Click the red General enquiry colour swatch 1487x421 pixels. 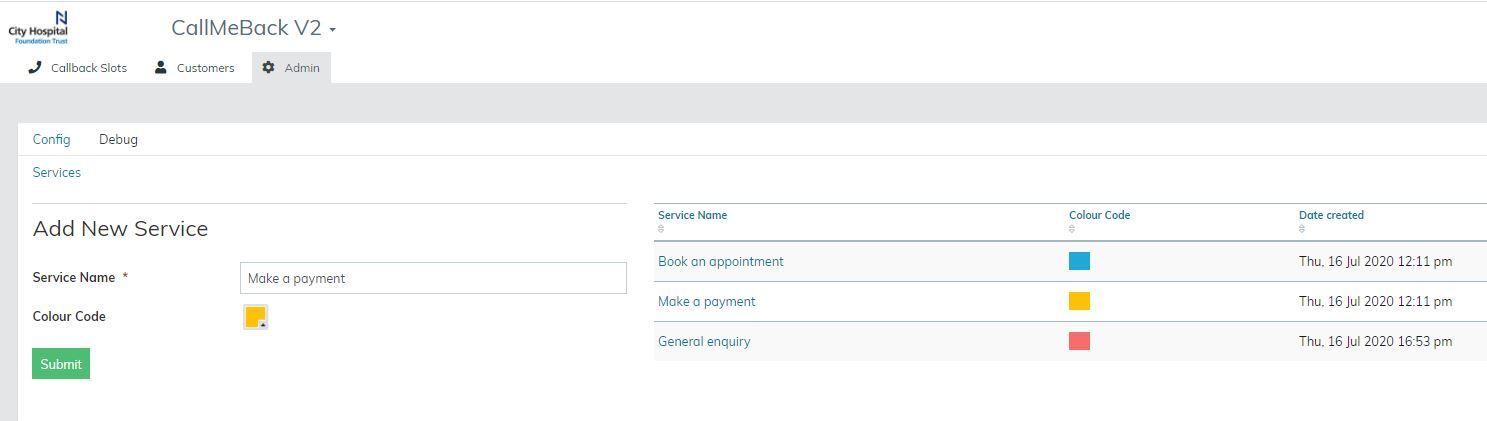coord(1079,341)
